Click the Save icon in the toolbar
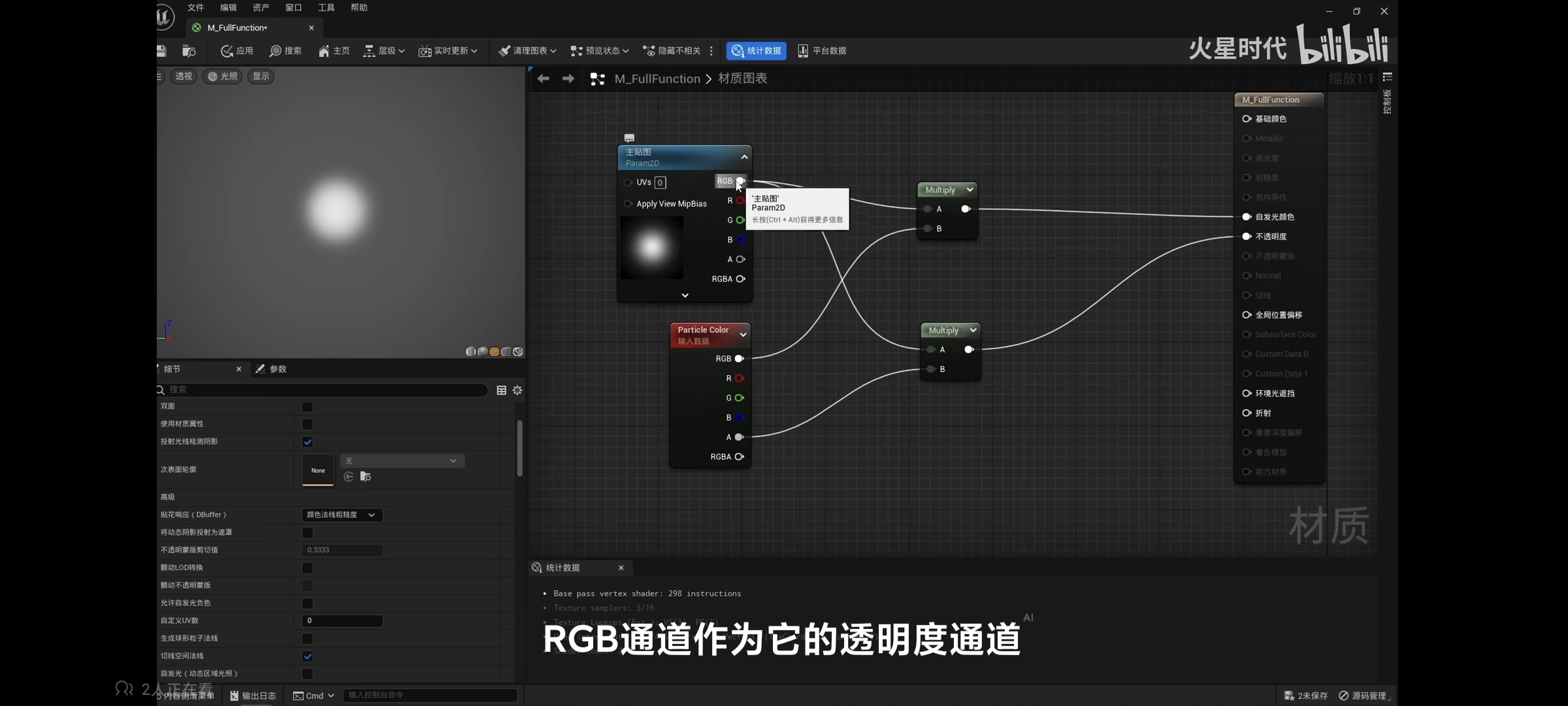 161,51
